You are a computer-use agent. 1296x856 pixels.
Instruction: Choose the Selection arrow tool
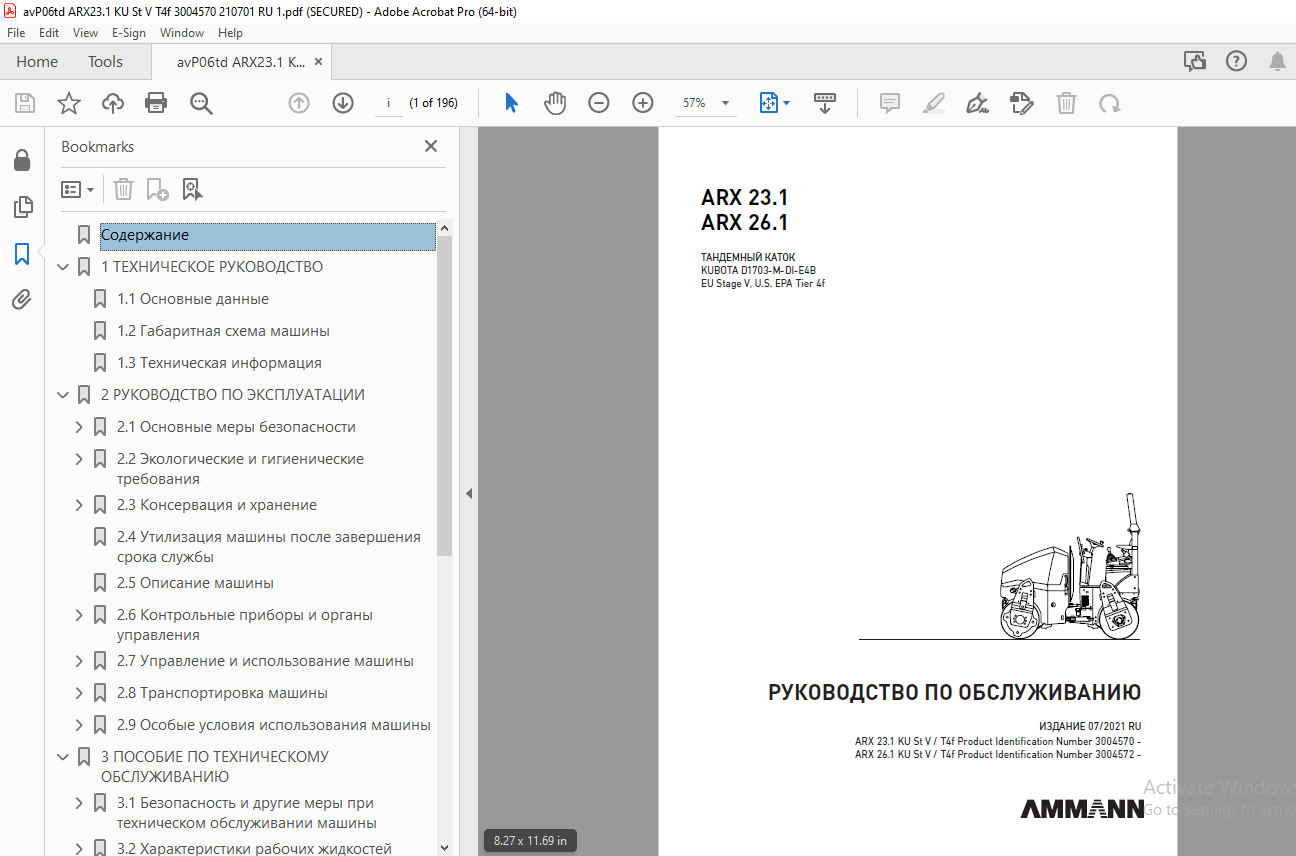tap(511, 103)
